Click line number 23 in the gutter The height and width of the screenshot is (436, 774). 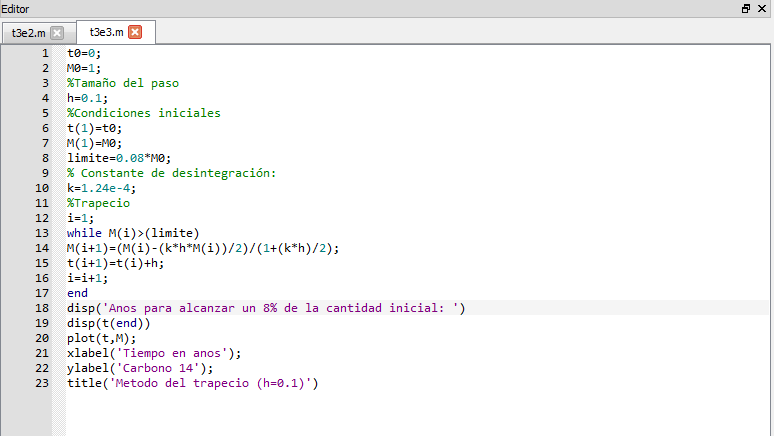coord(43,383)
